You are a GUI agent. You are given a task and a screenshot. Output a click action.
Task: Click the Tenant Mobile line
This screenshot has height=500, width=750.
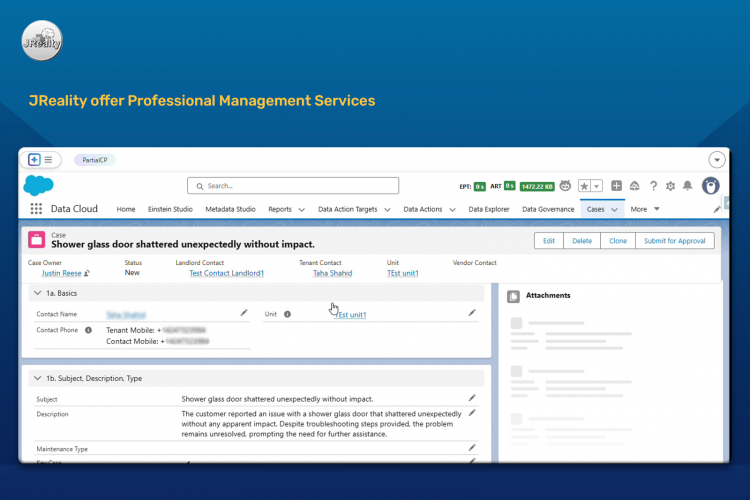(x=156, y=330)
